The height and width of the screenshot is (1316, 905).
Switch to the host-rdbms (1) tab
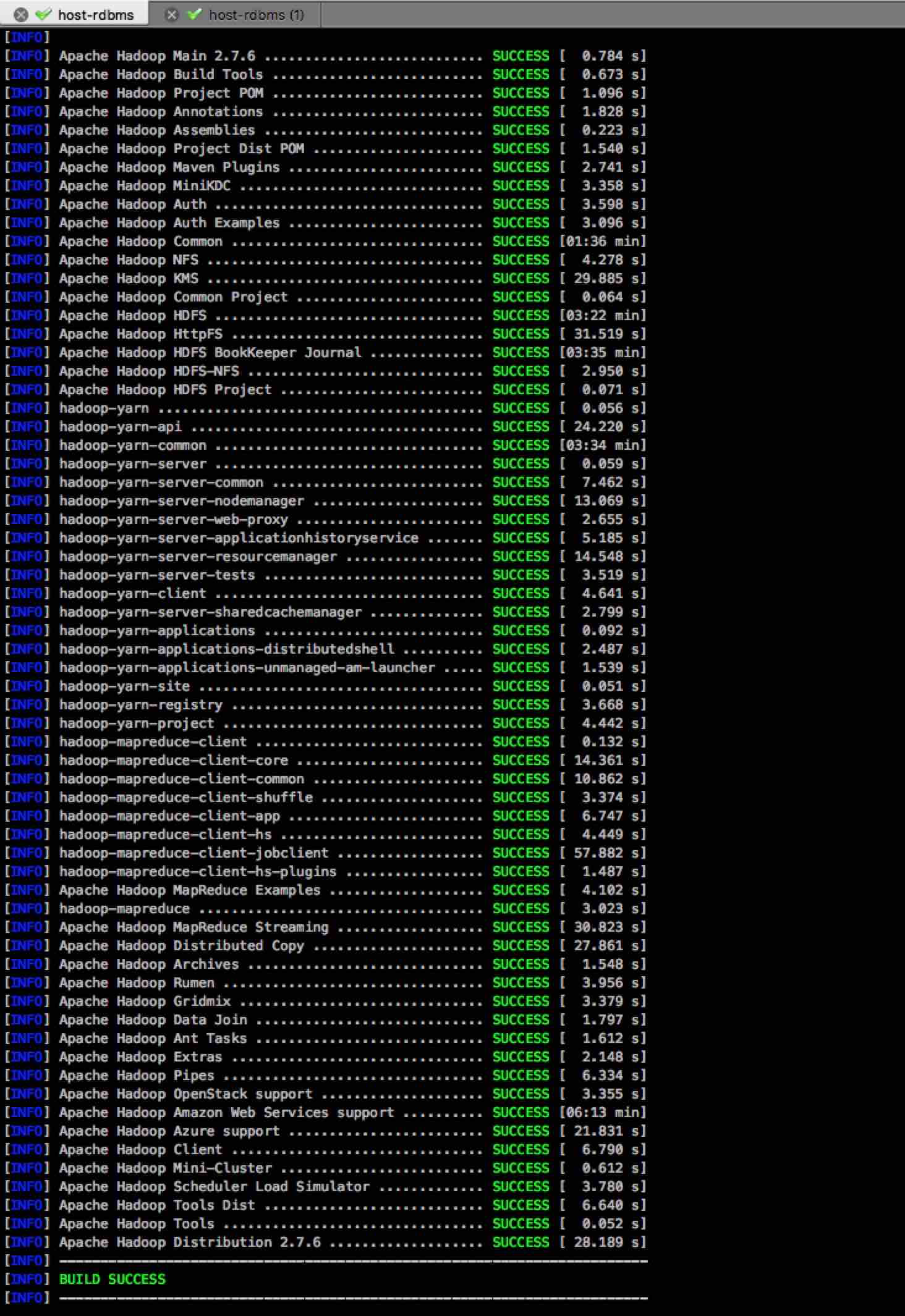pyautogui.click(x=256, y=14)
